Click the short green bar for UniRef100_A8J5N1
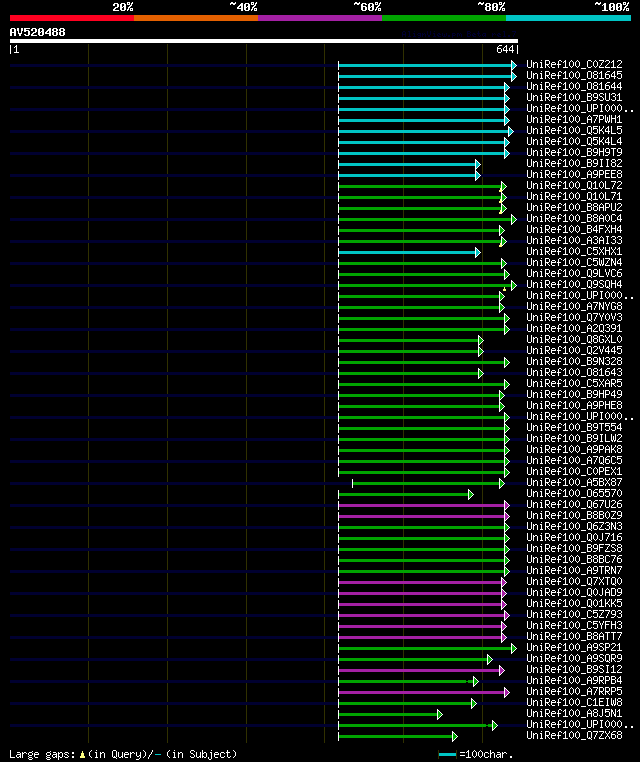Screen dimensions: 640x762 point(388,714)
